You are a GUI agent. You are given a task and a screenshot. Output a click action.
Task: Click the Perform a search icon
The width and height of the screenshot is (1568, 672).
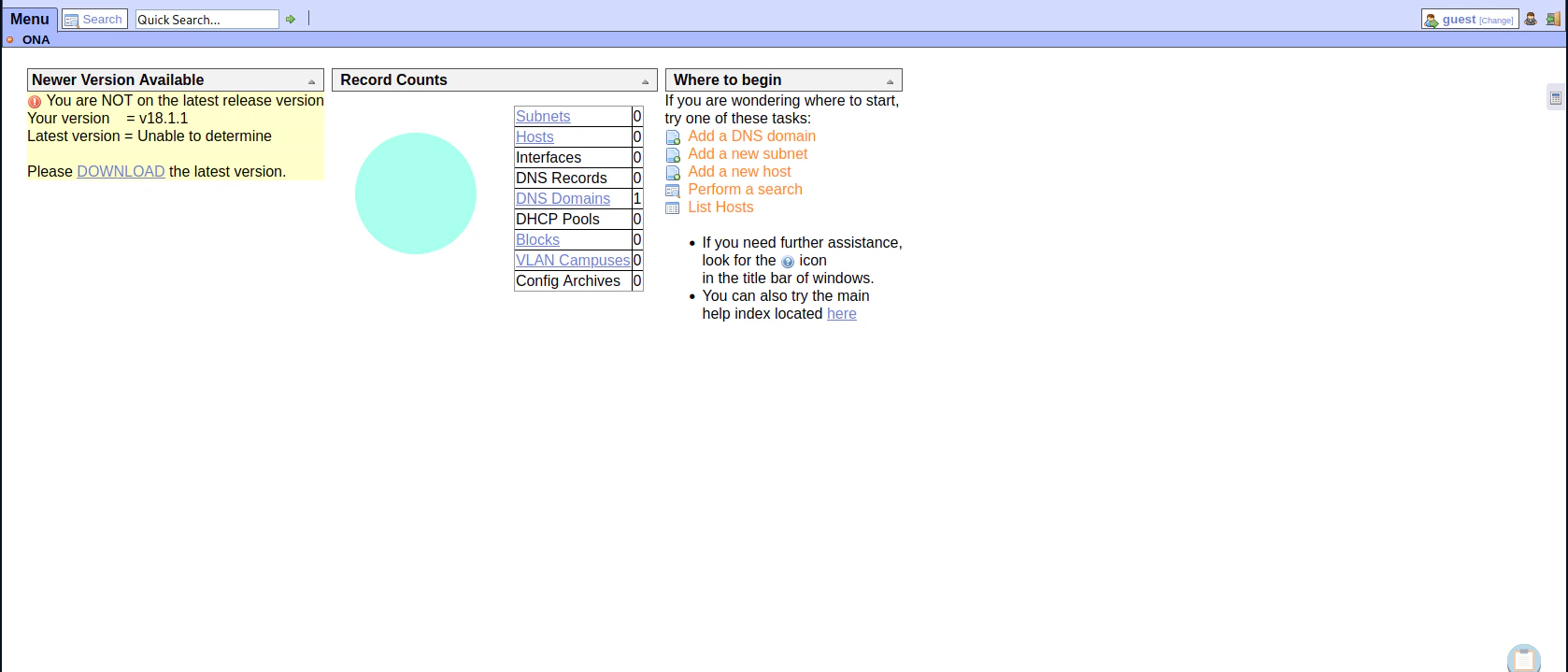[673, 191]
